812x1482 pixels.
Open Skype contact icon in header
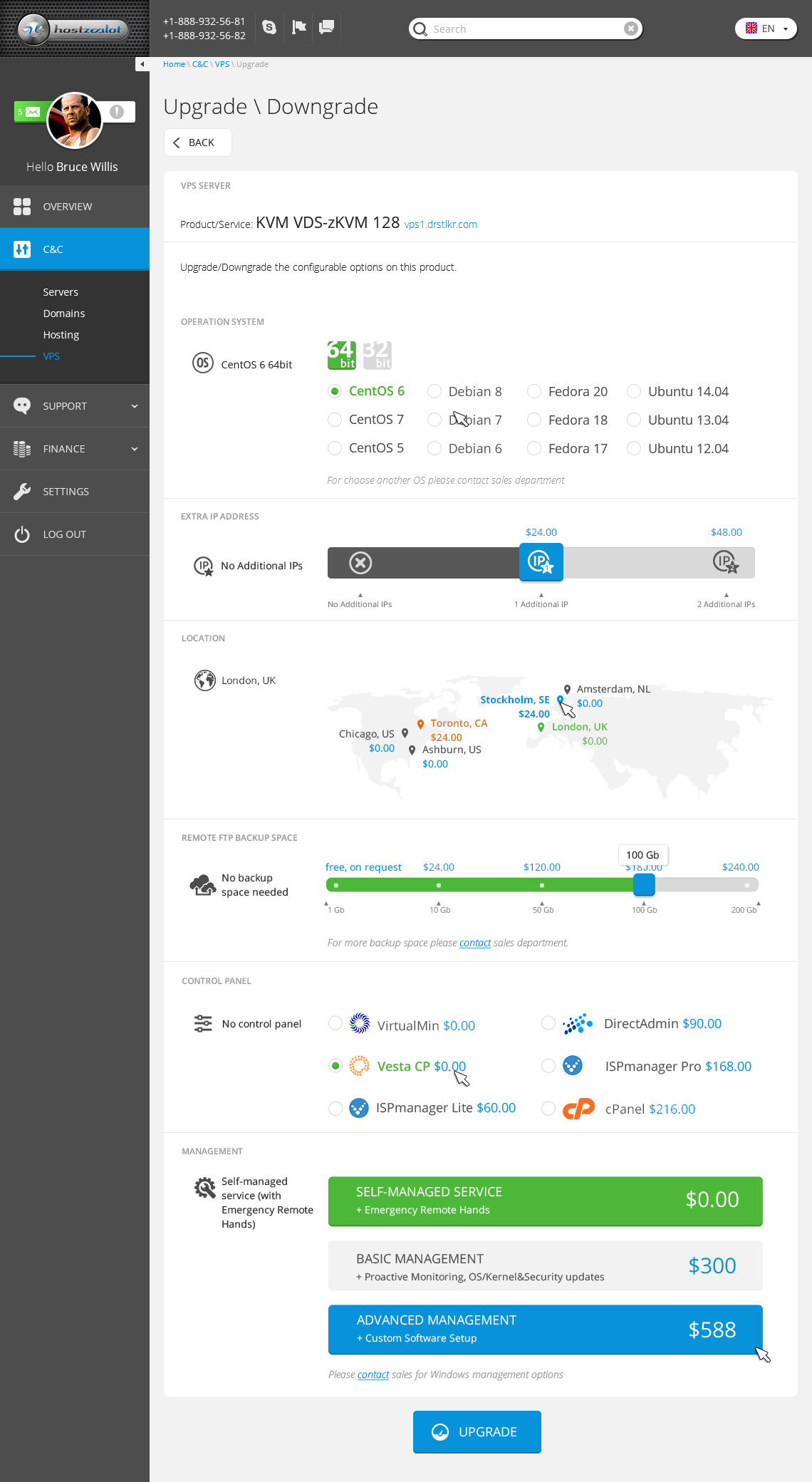pos(269,27)
